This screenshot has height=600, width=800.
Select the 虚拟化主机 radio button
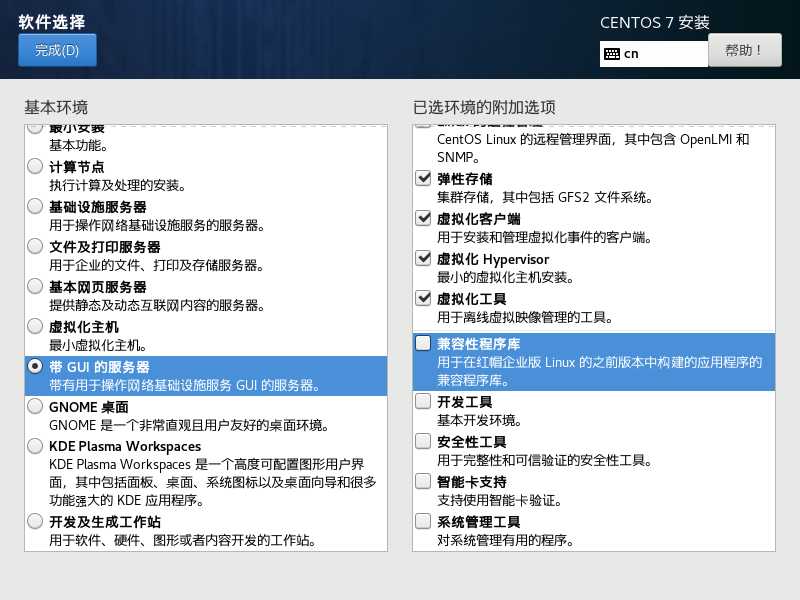(x=35, y=326)
